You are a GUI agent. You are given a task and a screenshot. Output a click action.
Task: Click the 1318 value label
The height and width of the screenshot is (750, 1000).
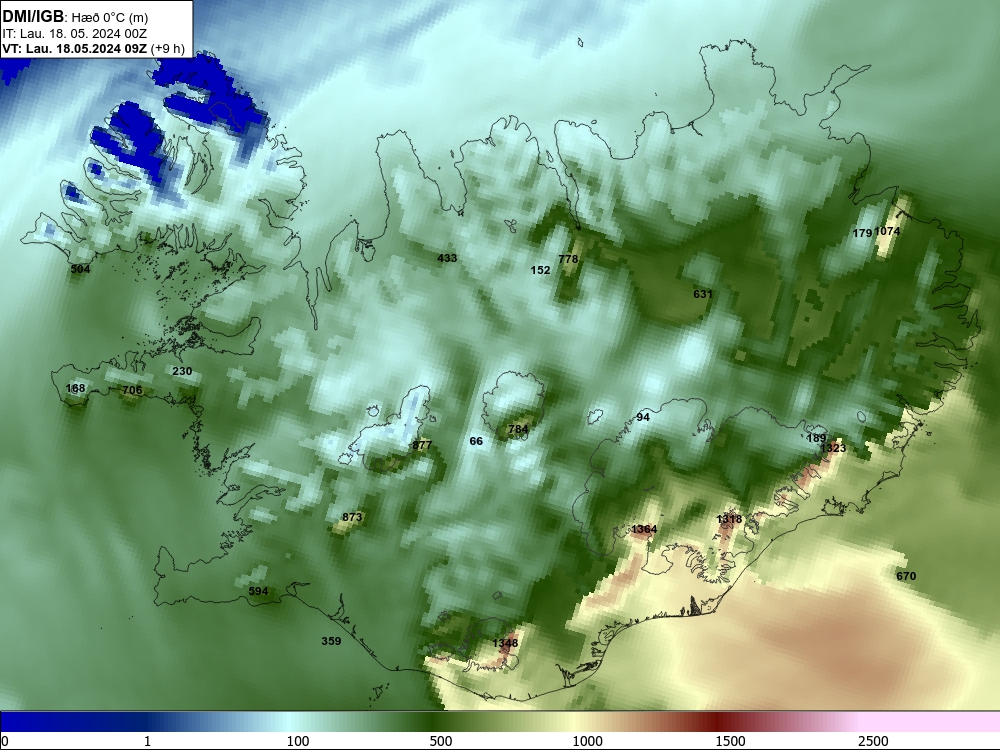[x=729, y=519]
